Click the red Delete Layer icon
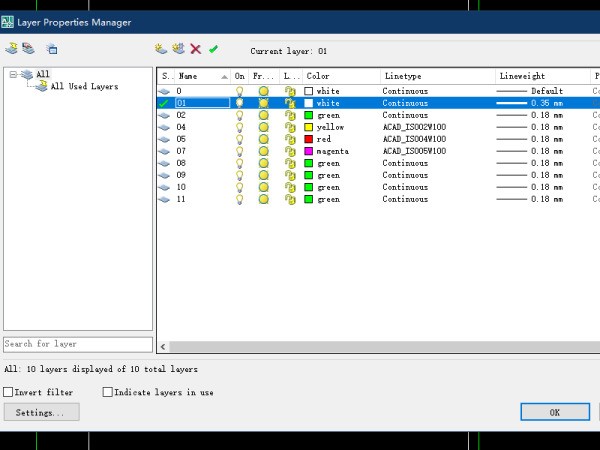Image resolution: width=600 pixels, height=450 pixels. (196, 48)
